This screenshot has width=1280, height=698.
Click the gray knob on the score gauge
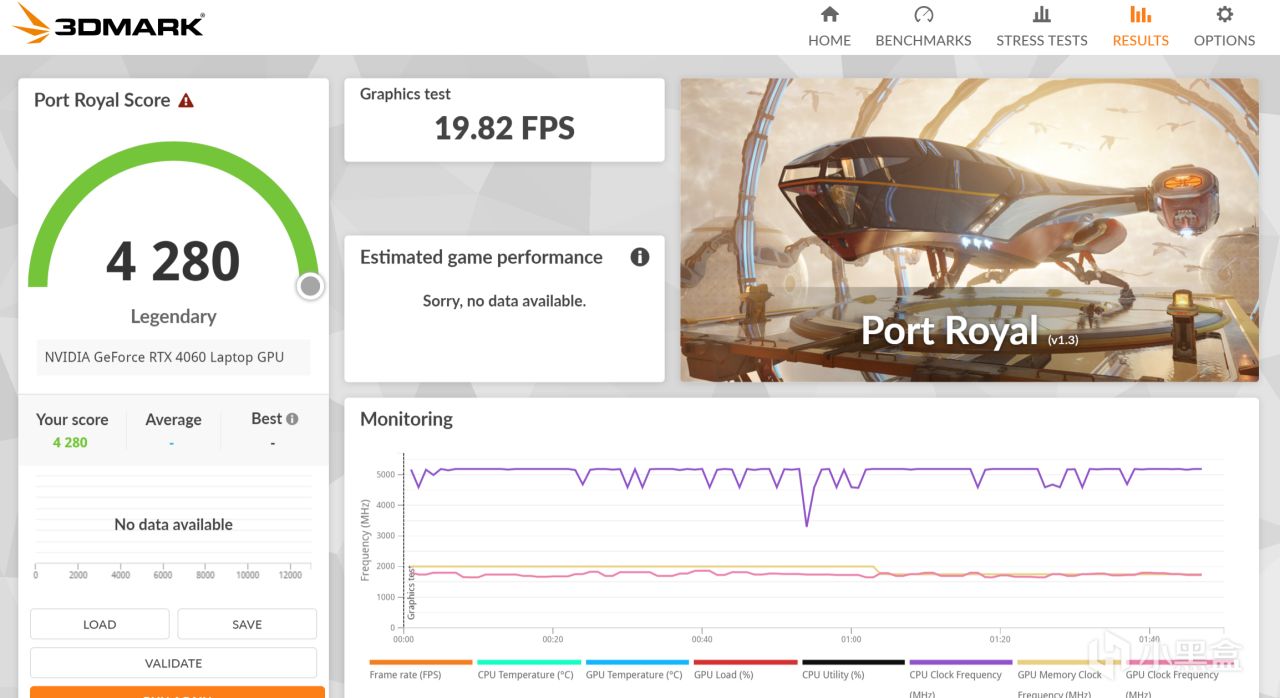(310, 286)
